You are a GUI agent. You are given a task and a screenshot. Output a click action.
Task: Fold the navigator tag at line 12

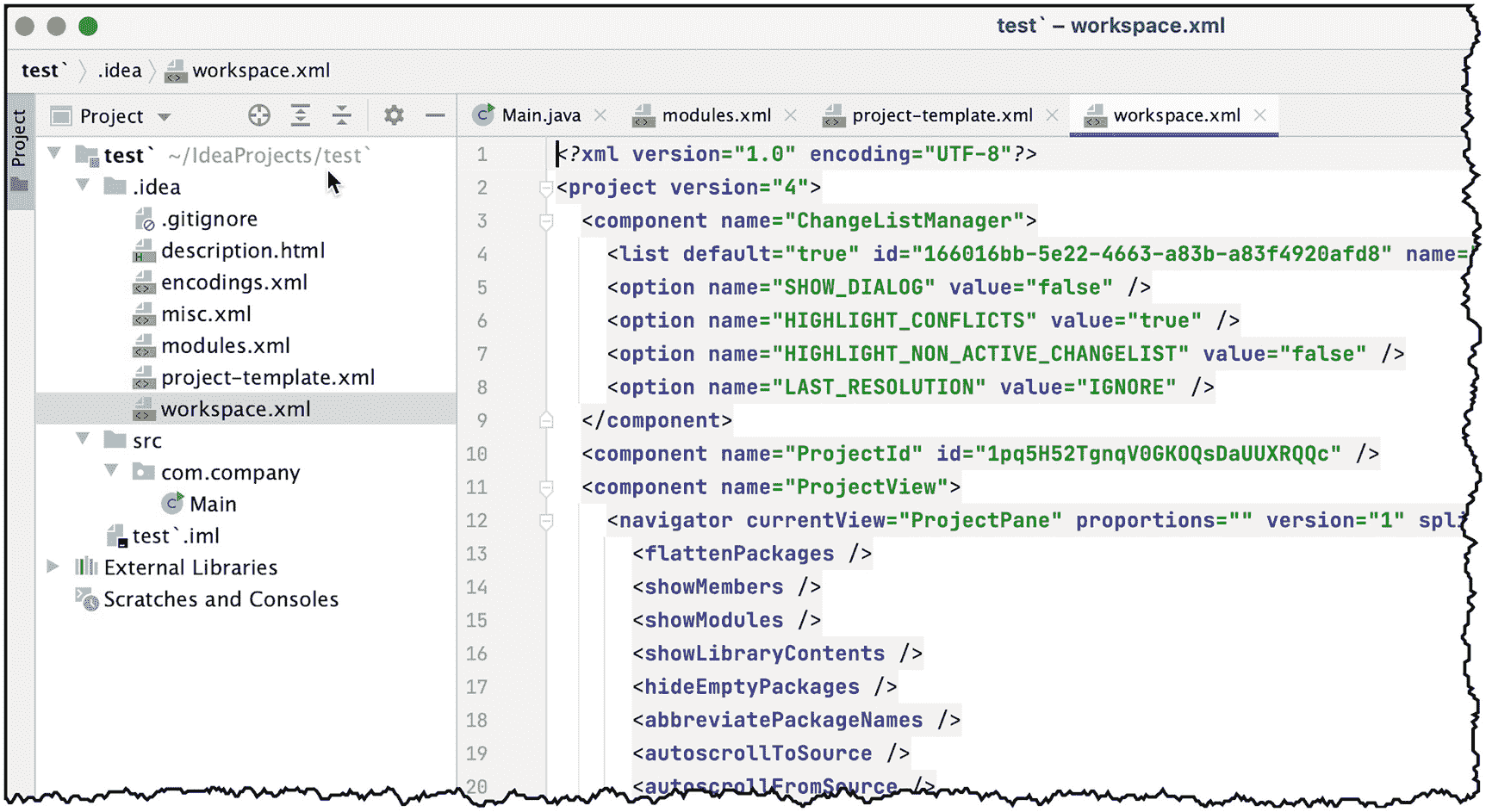(x=546, y=521)
